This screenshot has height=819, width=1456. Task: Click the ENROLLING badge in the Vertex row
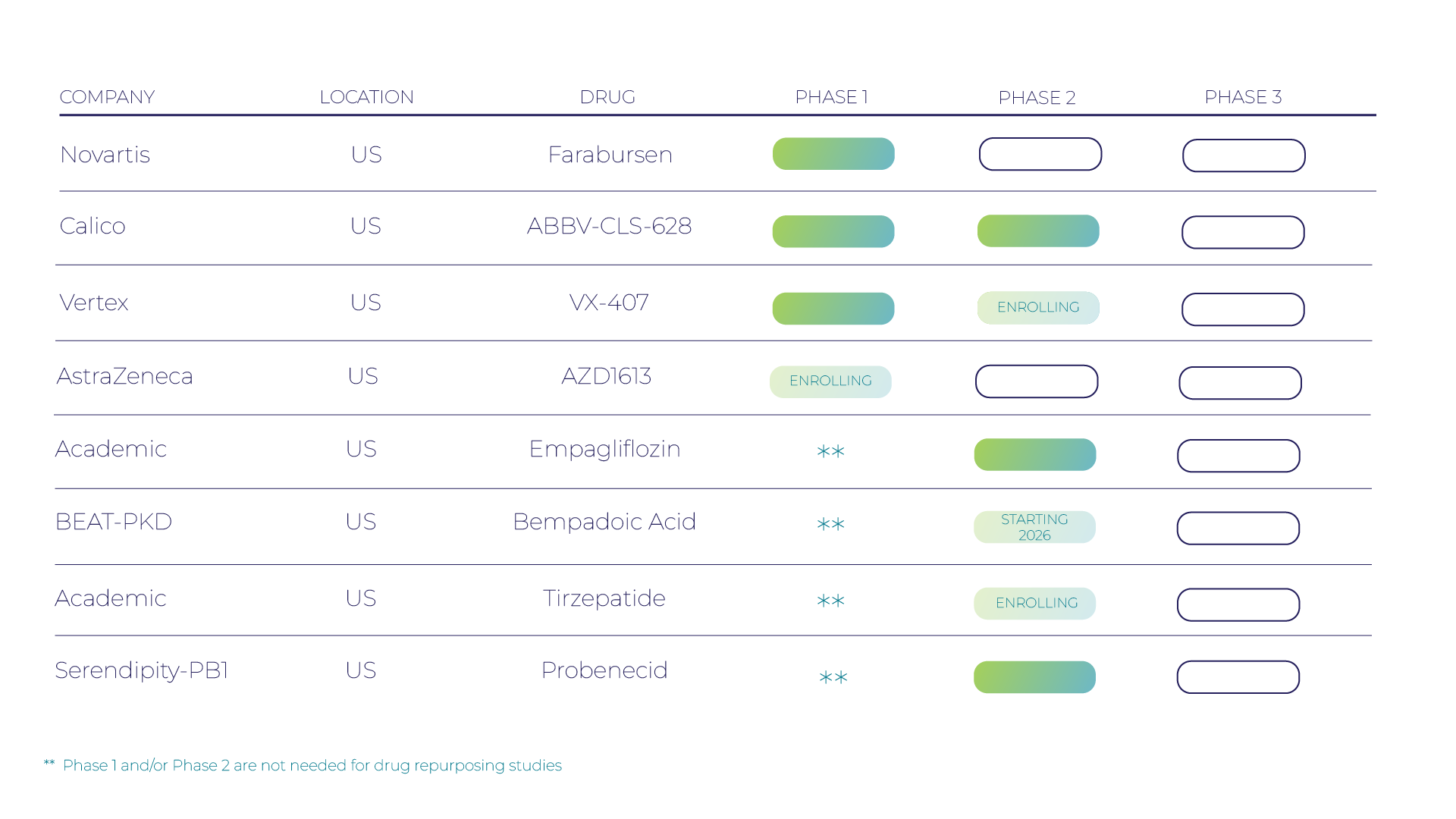[1037, 308]
